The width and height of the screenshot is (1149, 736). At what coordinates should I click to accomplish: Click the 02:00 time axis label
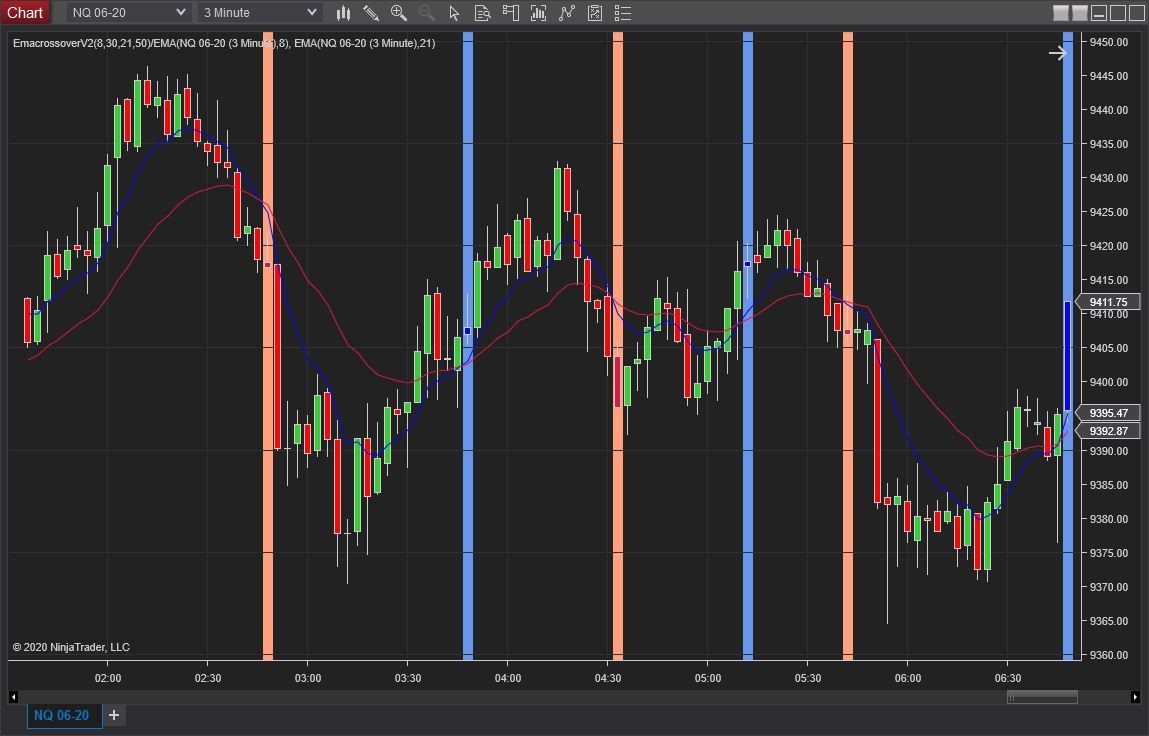tap(108, 678)
